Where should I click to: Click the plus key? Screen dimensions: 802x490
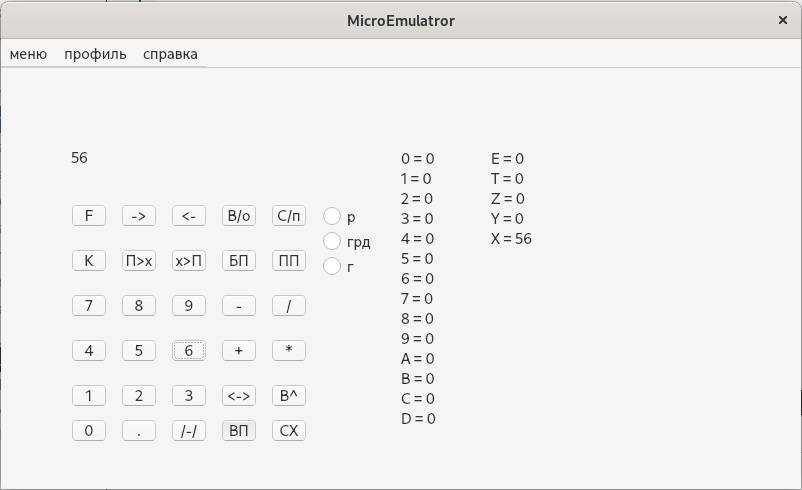tap(239, 351)
